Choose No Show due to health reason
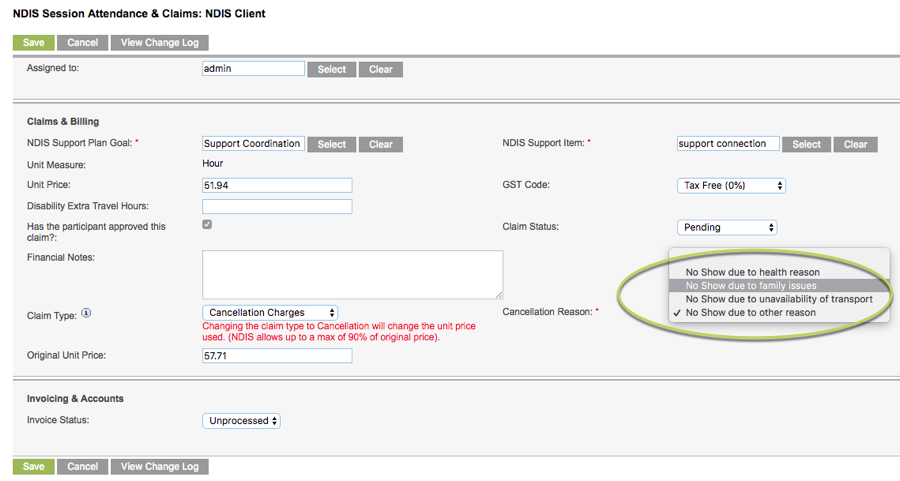Viewport: 900px width, 481px height. 779,272
